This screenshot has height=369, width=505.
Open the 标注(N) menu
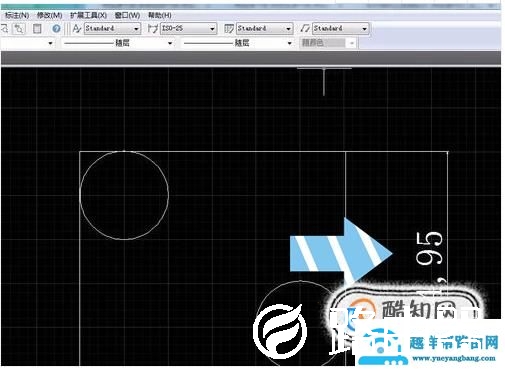pos(17,16)
